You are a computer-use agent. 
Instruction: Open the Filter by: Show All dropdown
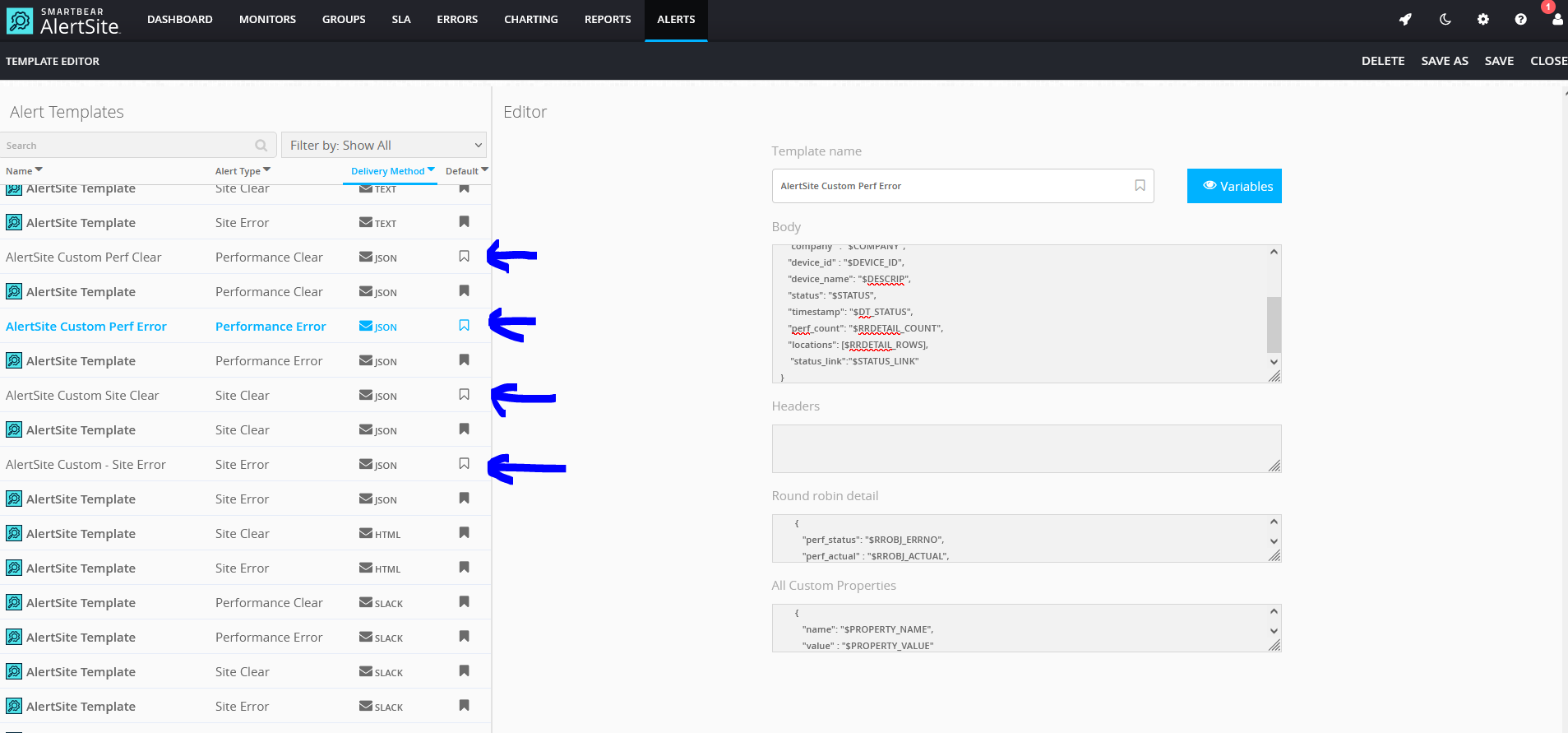pyautogui.click(x=384, y=146)
